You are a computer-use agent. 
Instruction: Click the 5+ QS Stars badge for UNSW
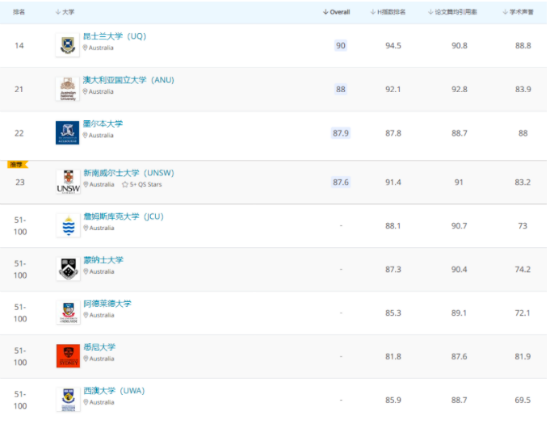(142, 184)
